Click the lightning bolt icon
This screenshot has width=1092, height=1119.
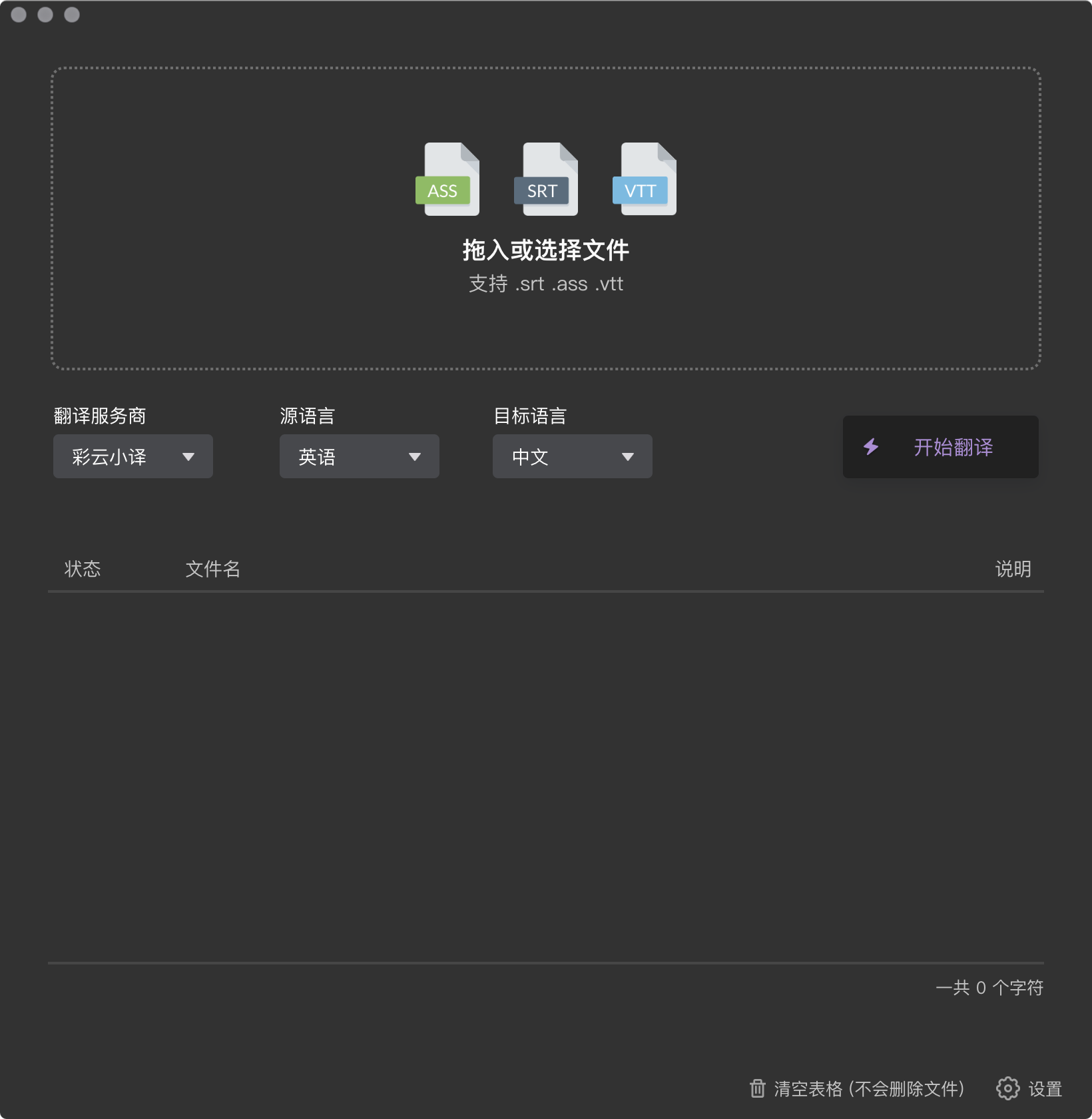(x=871, y=447)
